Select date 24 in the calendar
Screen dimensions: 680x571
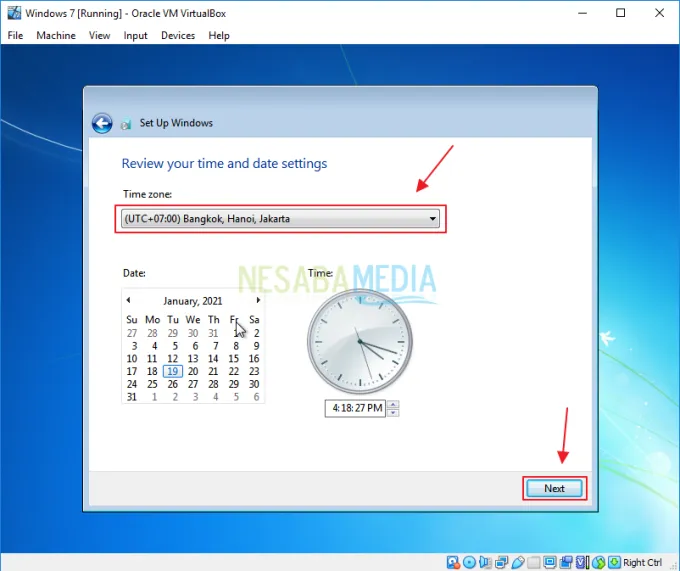click(x=132, y=384)
